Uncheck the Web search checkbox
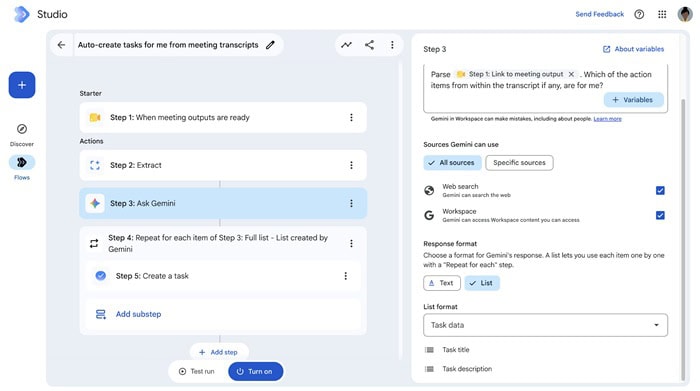Viewport: 700px width, 391px height. pos(660,191)
